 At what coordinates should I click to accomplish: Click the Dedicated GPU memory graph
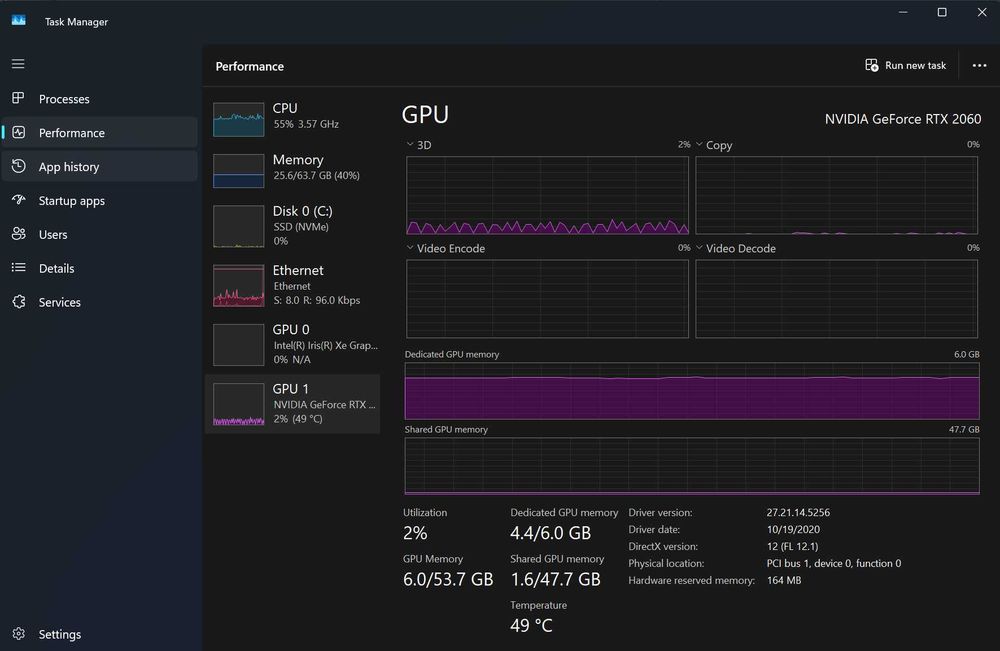tap(692, 391)
